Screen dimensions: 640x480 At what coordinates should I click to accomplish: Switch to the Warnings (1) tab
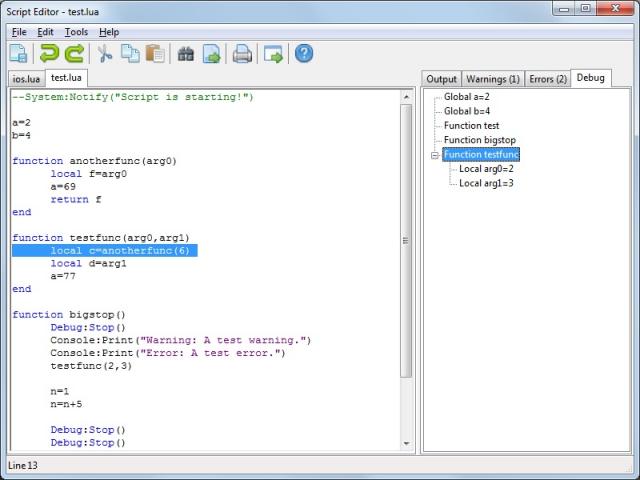(x=493, y=79)
